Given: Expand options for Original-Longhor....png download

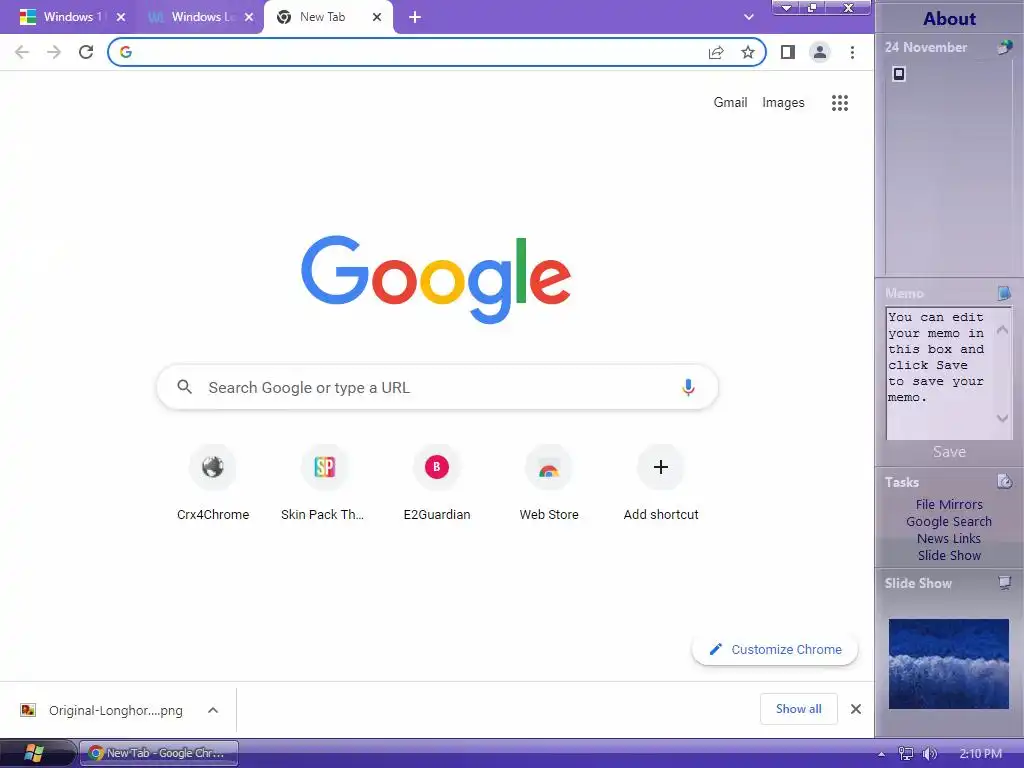Looking at the screenshot, I should (x=213, y=710).
